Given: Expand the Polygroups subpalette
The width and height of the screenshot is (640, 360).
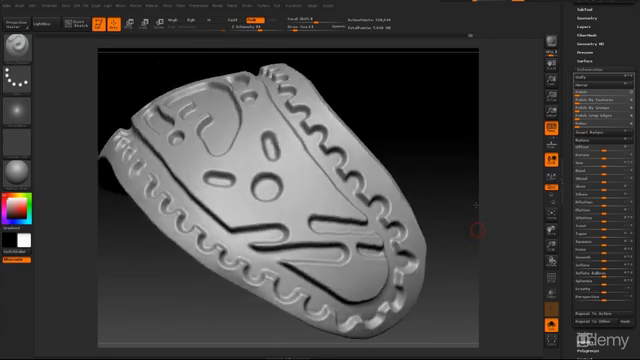Looking at the screenshot, I should (588, 351).
